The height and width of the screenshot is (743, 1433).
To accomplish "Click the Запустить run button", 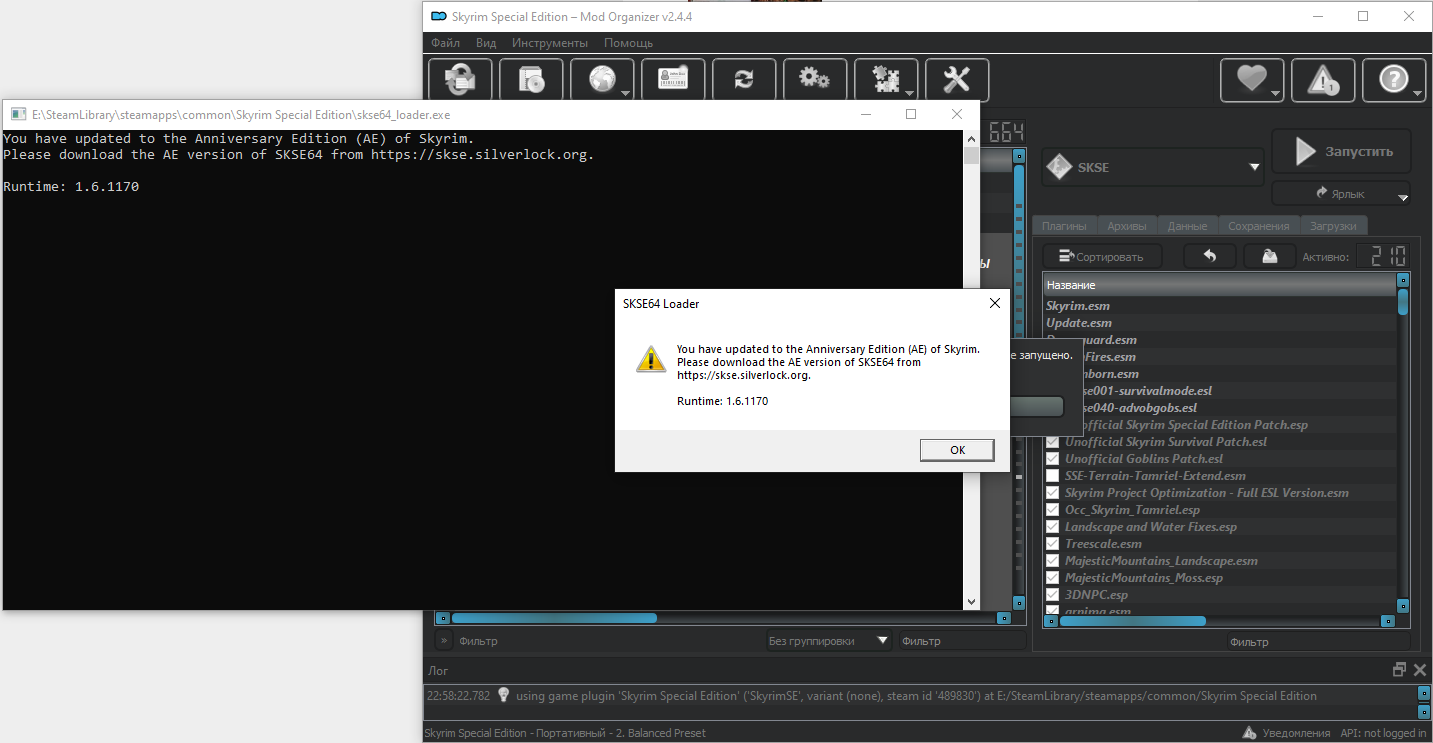I will point(1341,152).
